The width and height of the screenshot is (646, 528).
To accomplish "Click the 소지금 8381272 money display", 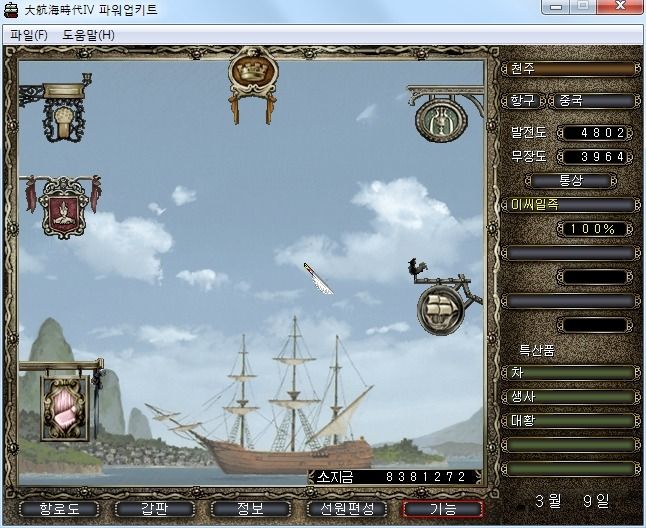I will pos(395,477).
